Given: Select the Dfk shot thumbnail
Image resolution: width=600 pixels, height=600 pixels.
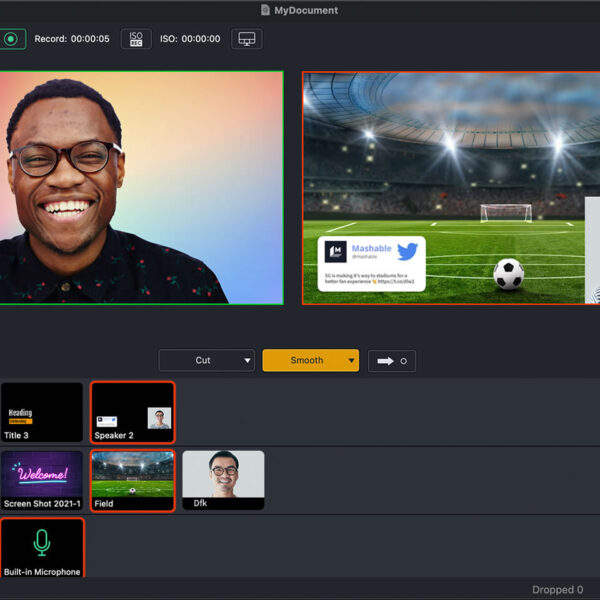Looking at the screenshot, I should point(223,480).
